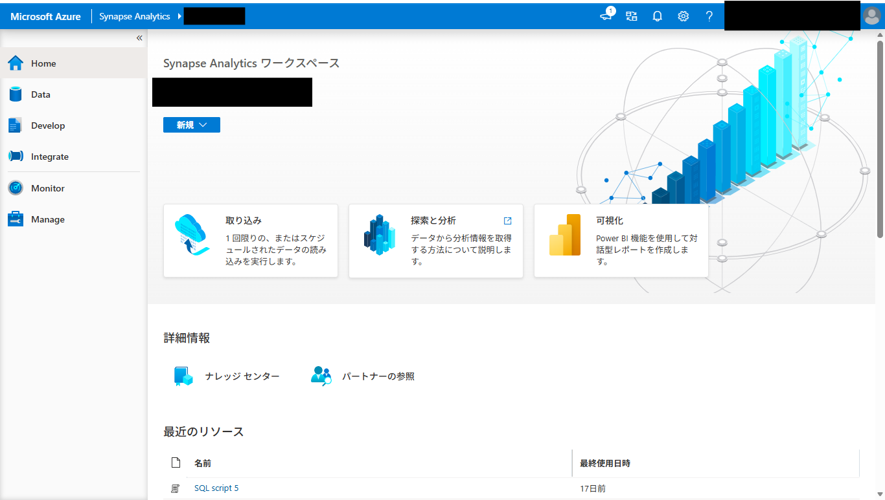This screenshot has height=500, width=885.
Task: Open the 可視化 Power BI card
Action: (x=621, y=241)
